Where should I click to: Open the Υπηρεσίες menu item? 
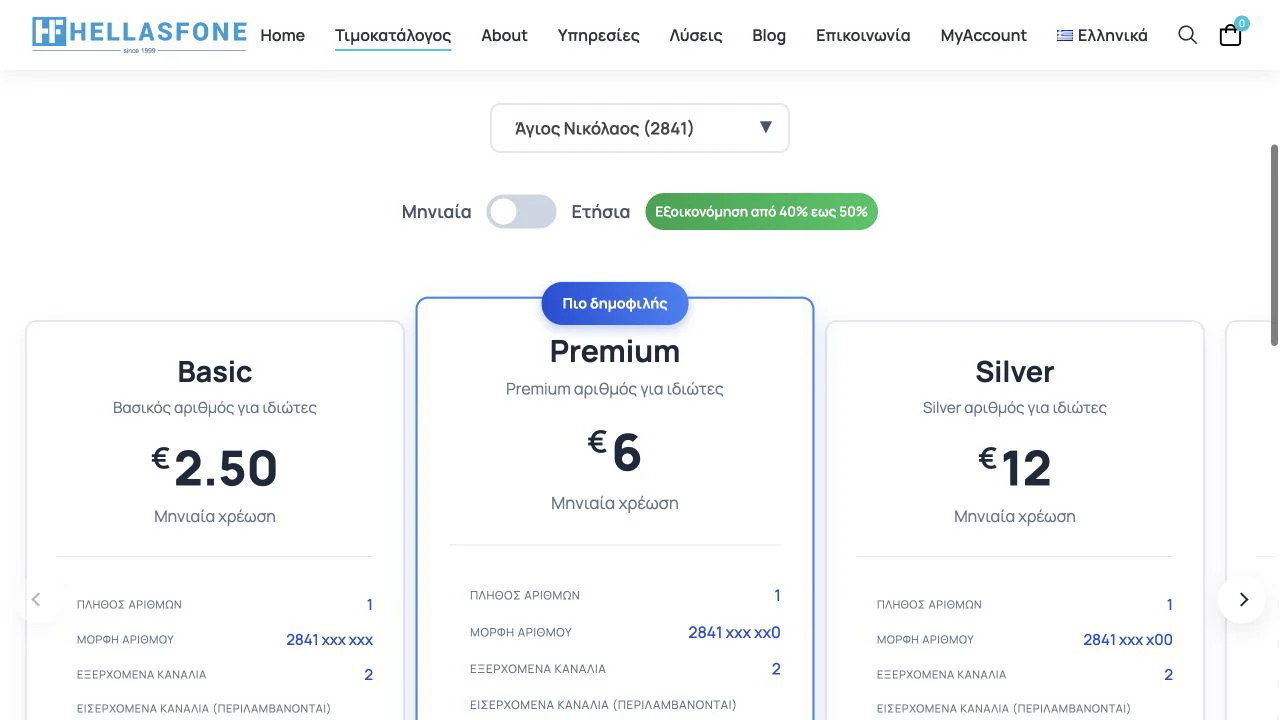click(x=599, y=35)
